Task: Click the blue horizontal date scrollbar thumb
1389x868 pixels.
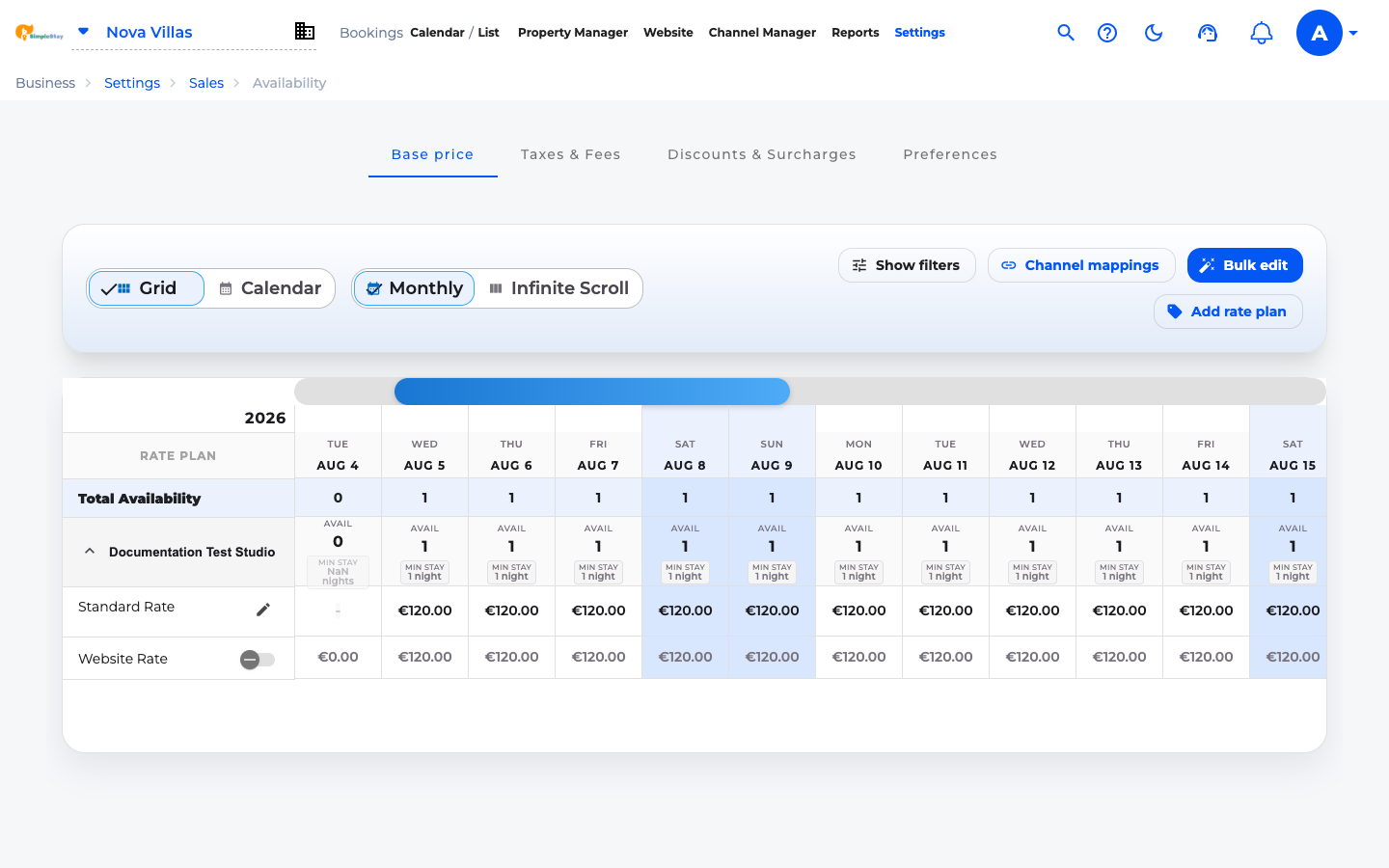Action: (592, 392)
